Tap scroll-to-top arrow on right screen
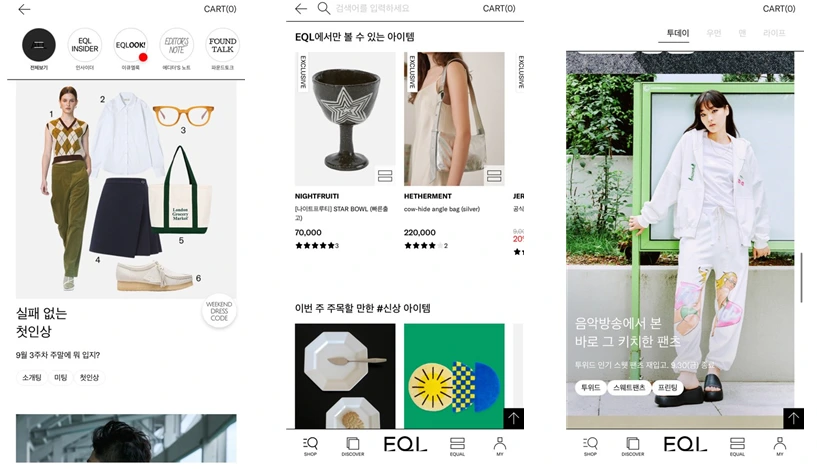817x469 pixels. click(793, 418)
